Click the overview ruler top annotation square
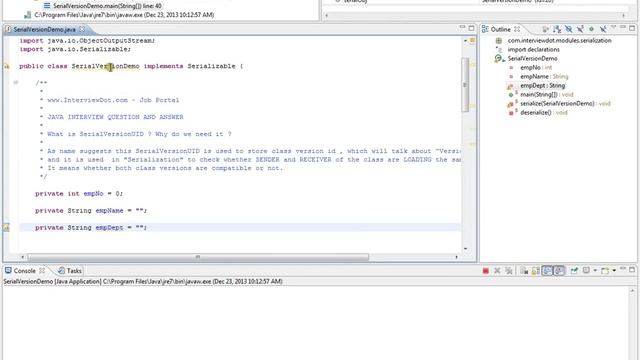 (472, 40)
